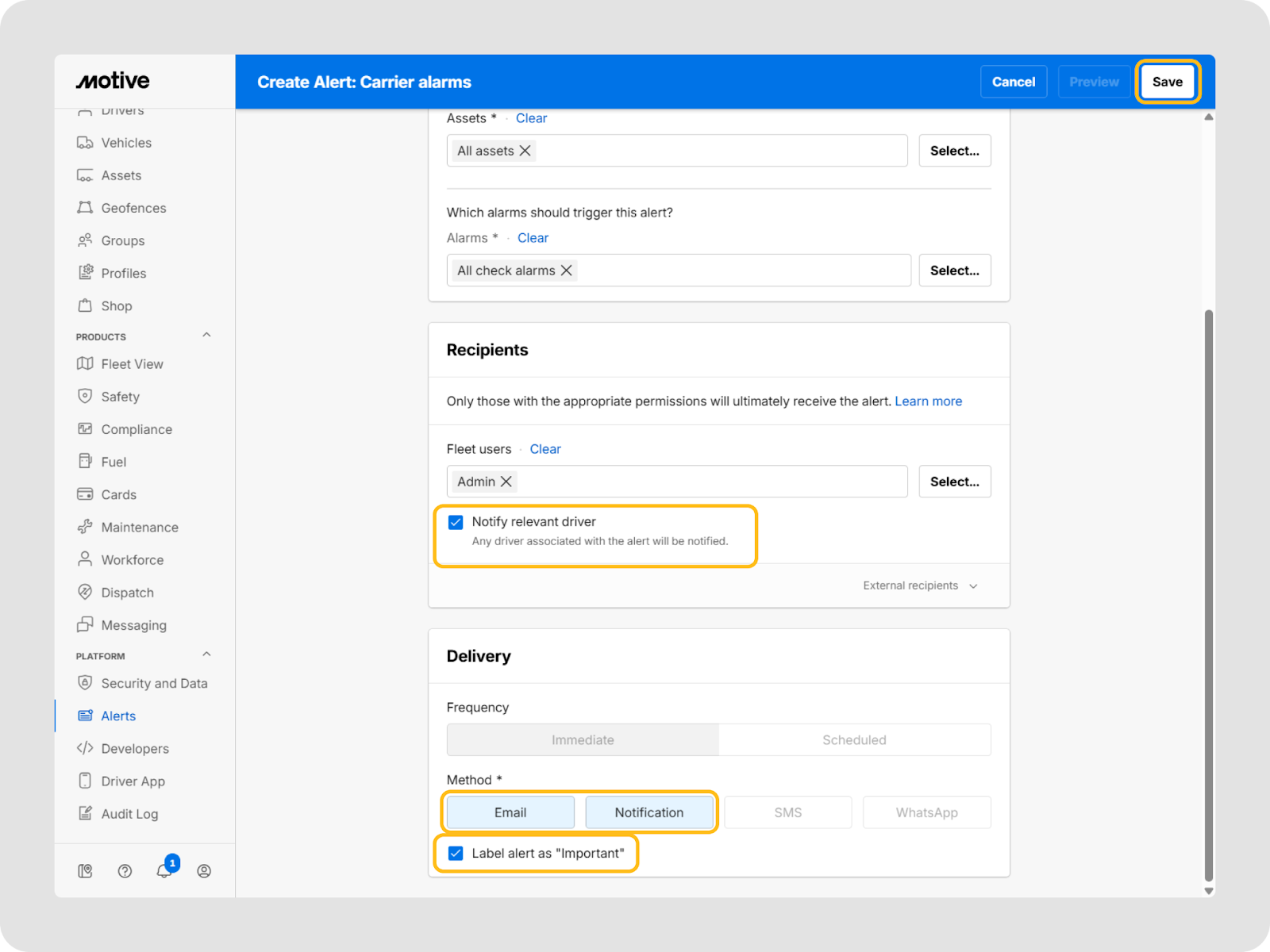
Task: Open the Learn more link
Action: pyautogui.click(x=928, y=401)
